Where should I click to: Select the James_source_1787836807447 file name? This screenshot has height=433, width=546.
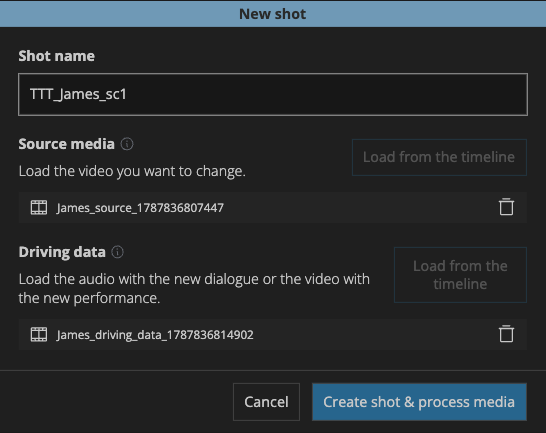[140, 208]
